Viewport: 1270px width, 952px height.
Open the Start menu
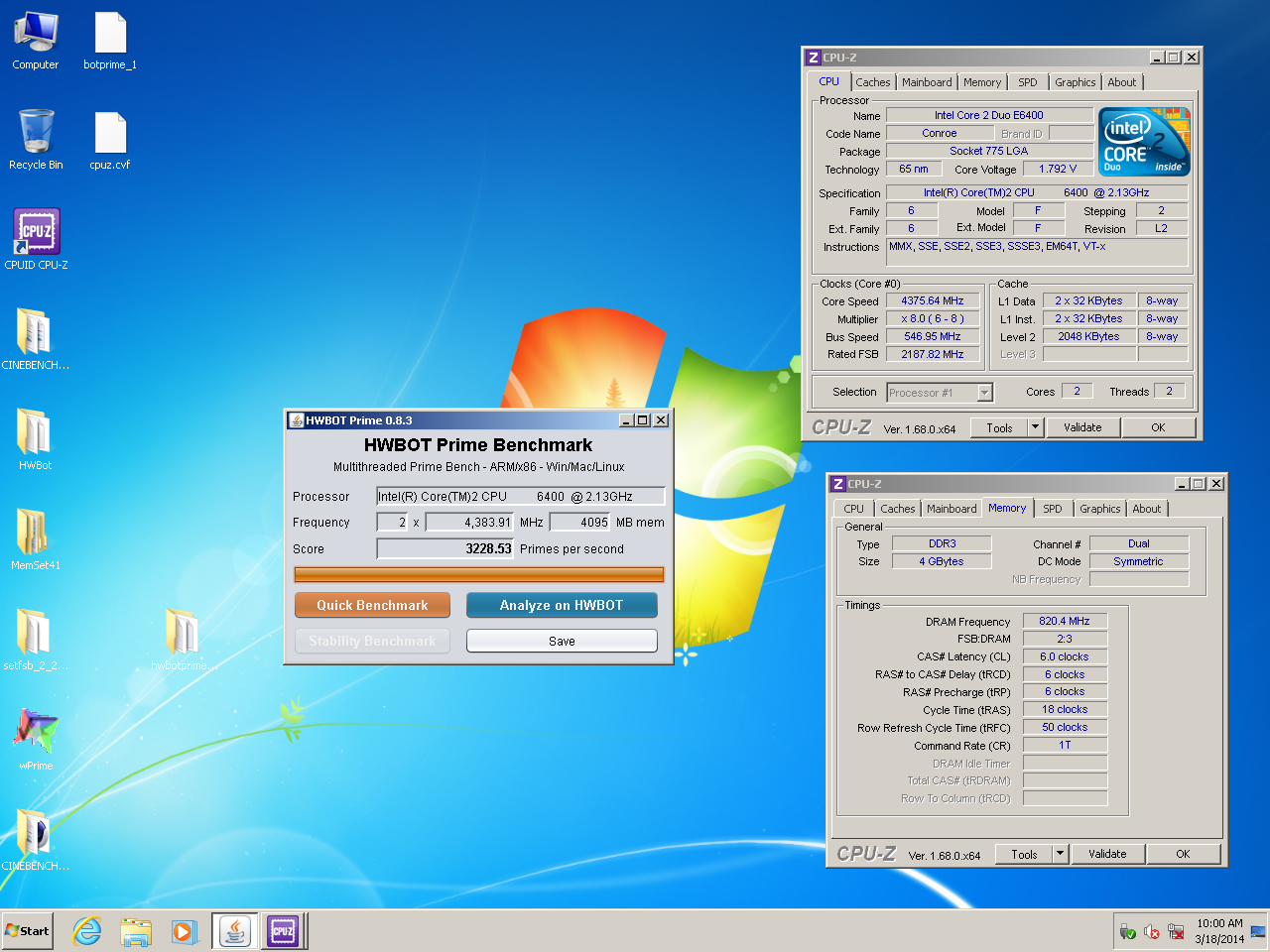27,931
